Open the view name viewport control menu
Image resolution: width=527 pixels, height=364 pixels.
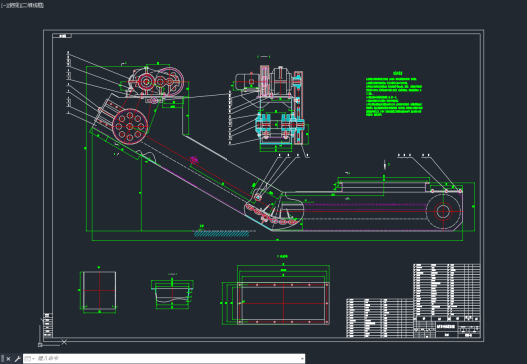click(x=13, y=5)
